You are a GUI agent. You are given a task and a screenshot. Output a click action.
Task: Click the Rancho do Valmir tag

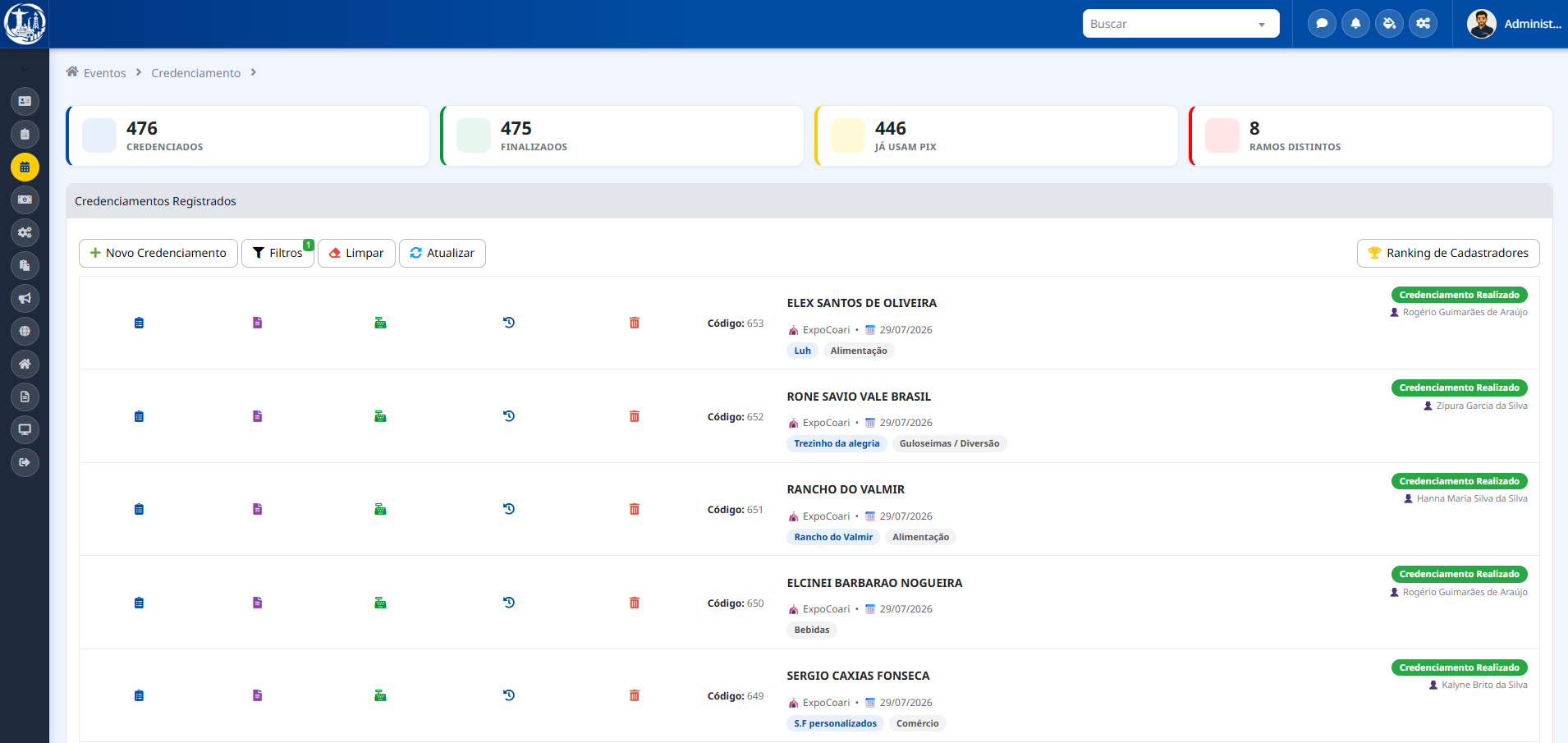833,537
